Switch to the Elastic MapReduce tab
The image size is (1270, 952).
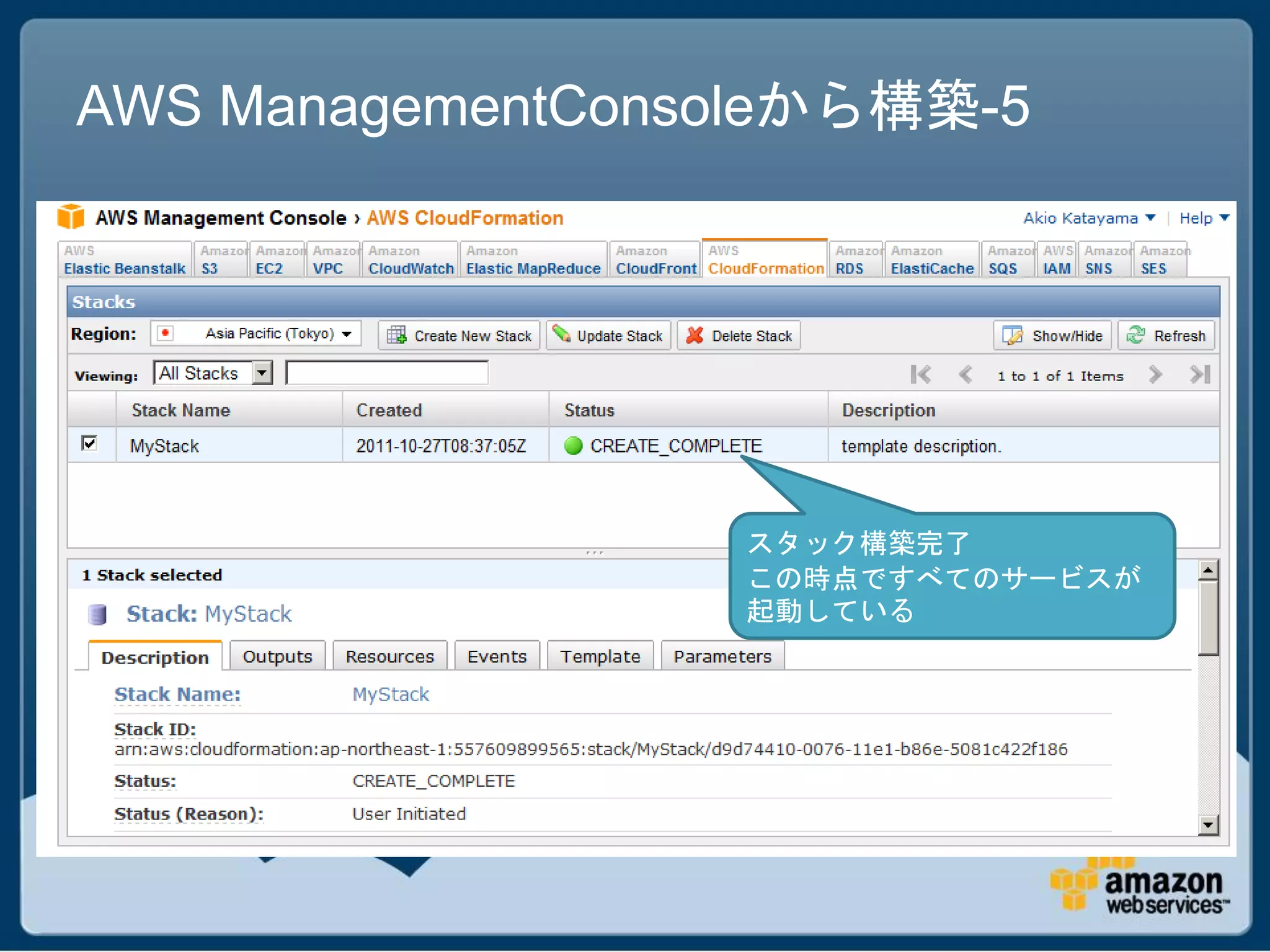[533, 260]
